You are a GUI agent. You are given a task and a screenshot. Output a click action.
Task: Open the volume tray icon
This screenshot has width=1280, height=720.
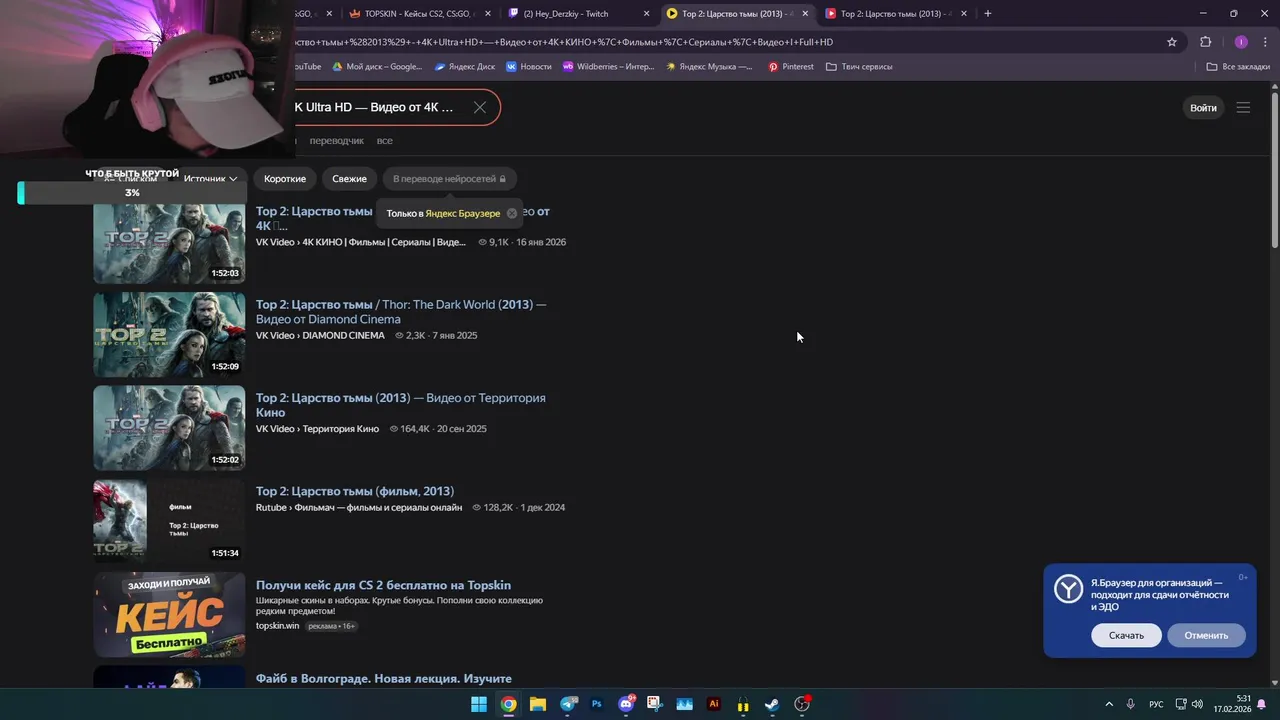[x=1197, y=704]
